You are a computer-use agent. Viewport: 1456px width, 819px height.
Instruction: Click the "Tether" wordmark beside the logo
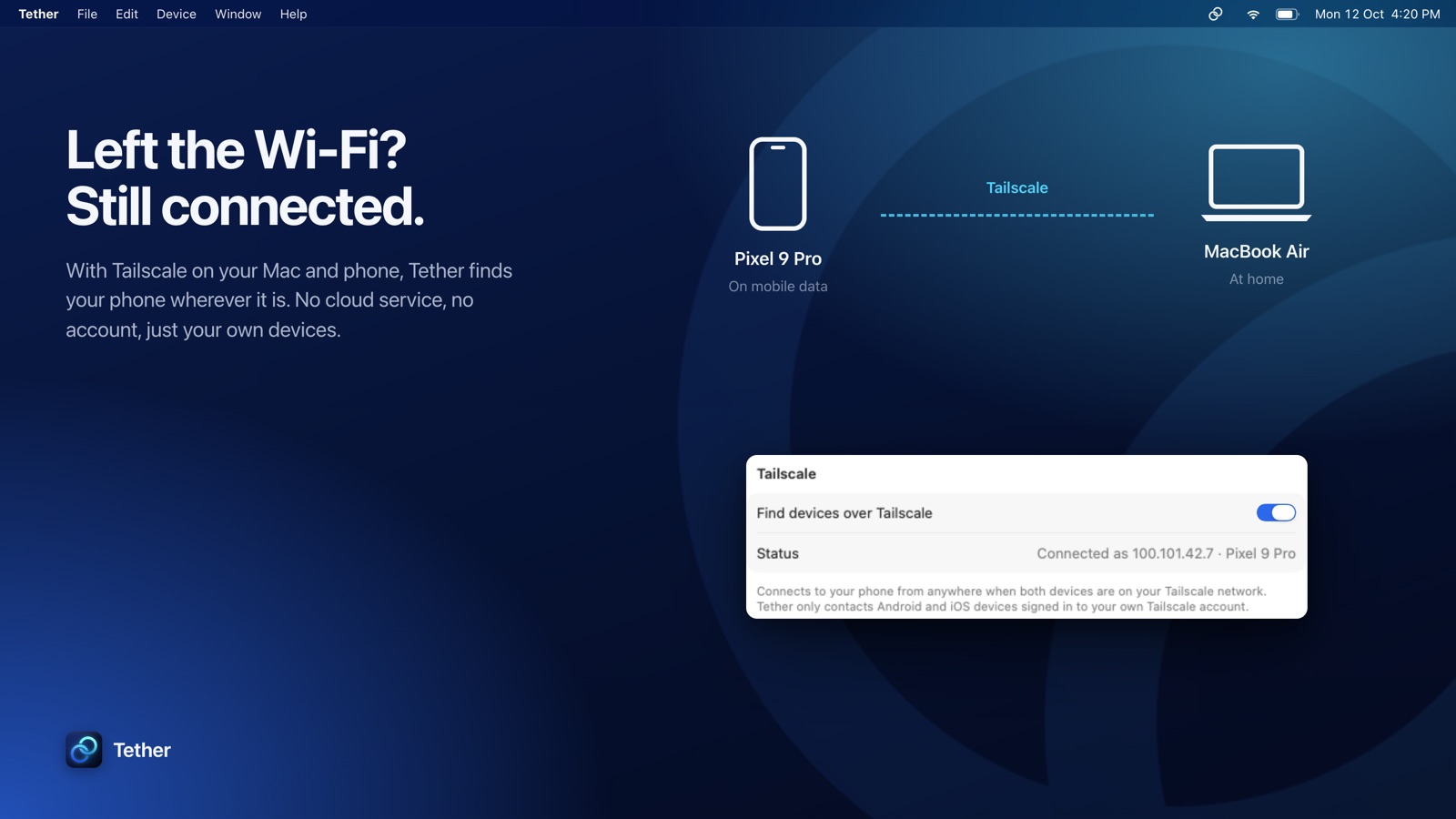(142, 750)
